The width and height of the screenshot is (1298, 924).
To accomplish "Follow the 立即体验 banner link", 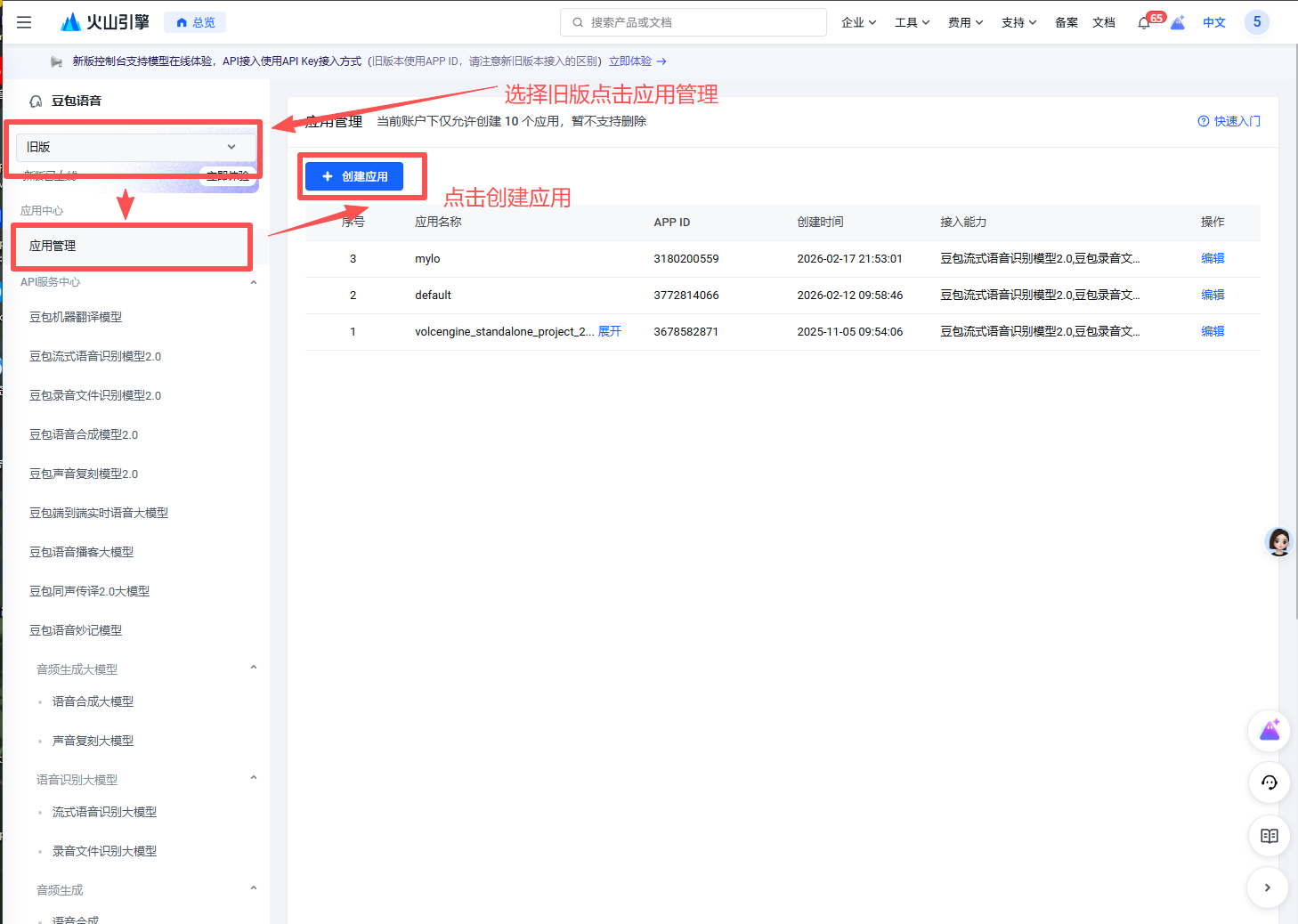I will coord(637,61).
